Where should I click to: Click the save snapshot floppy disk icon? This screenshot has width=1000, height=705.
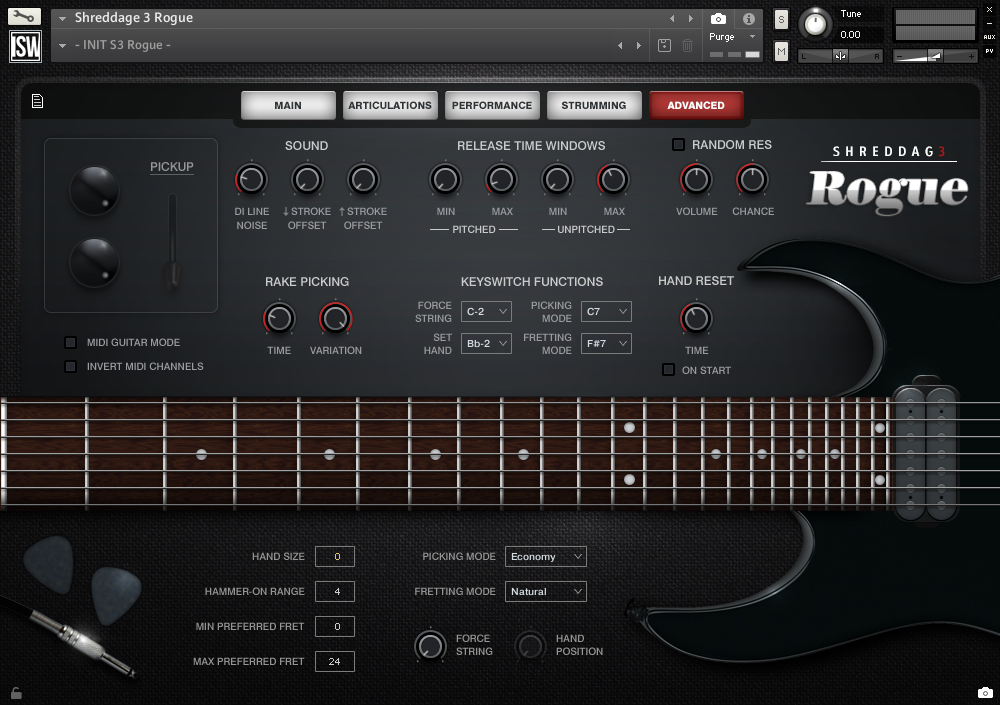click(x=663, y=45)
